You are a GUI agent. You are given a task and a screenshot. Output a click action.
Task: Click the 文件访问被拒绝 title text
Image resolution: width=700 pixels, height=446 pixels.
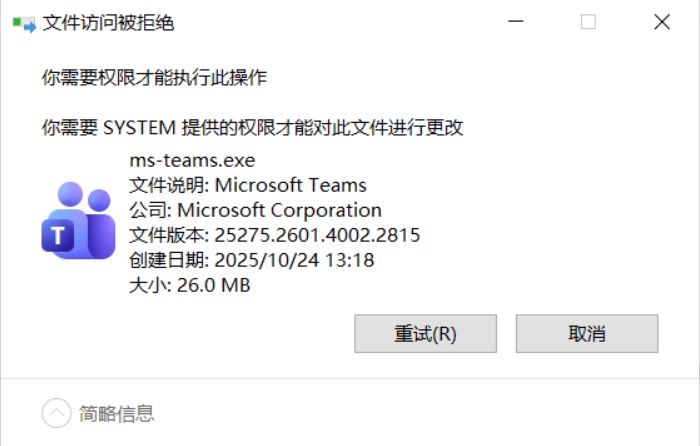[108, 22]
